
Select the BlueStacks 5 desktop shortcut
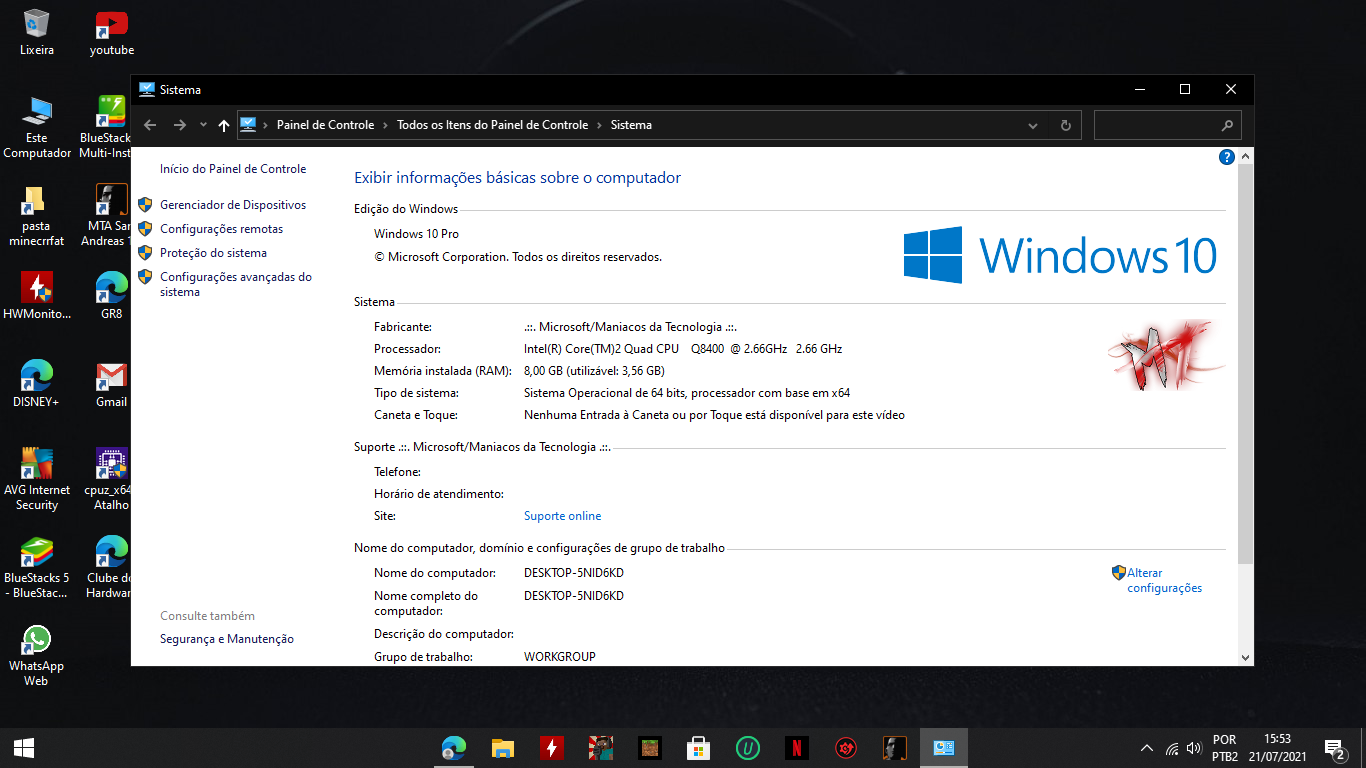(37, 568)
